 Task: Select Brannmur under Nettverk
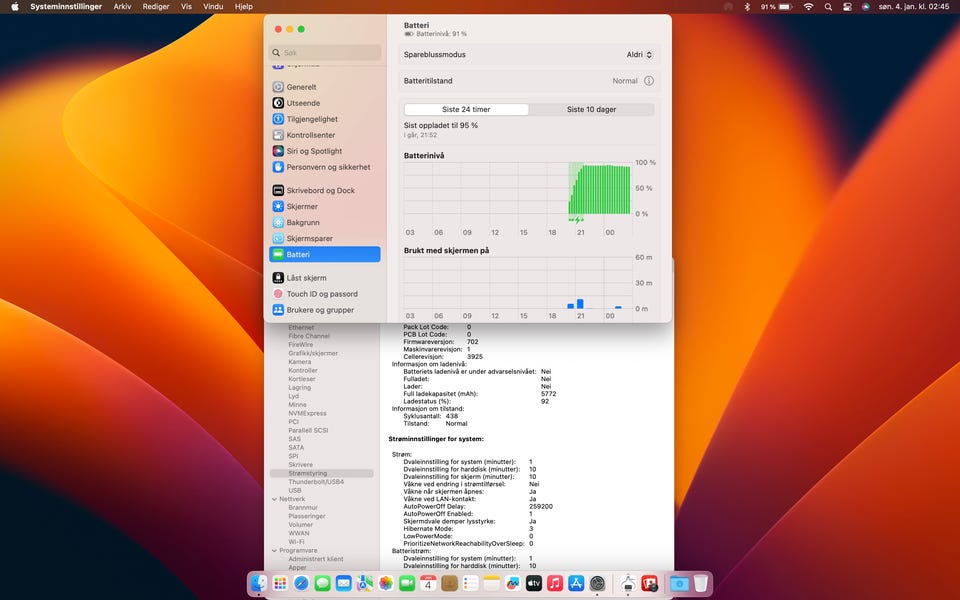[x=302, y=508]
